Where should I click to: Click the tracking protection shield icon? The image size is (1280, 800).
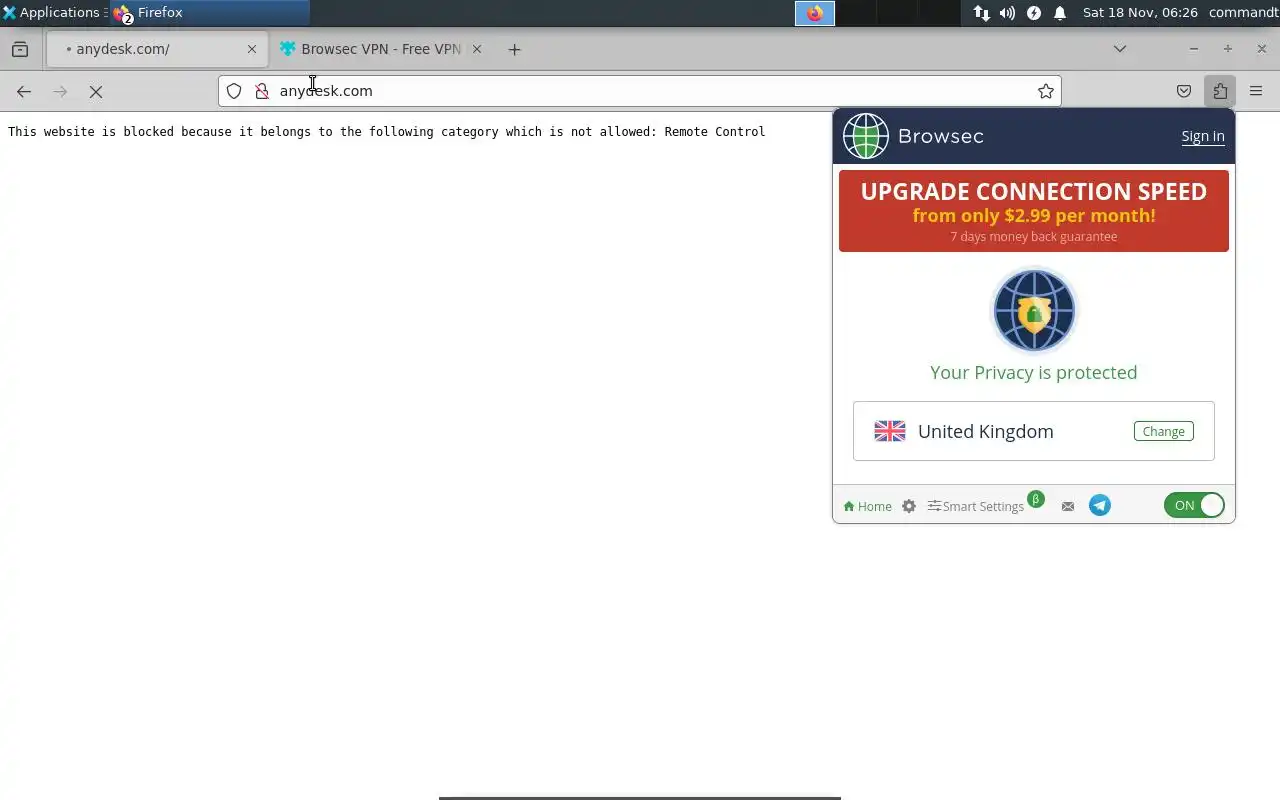pos(234,91)
